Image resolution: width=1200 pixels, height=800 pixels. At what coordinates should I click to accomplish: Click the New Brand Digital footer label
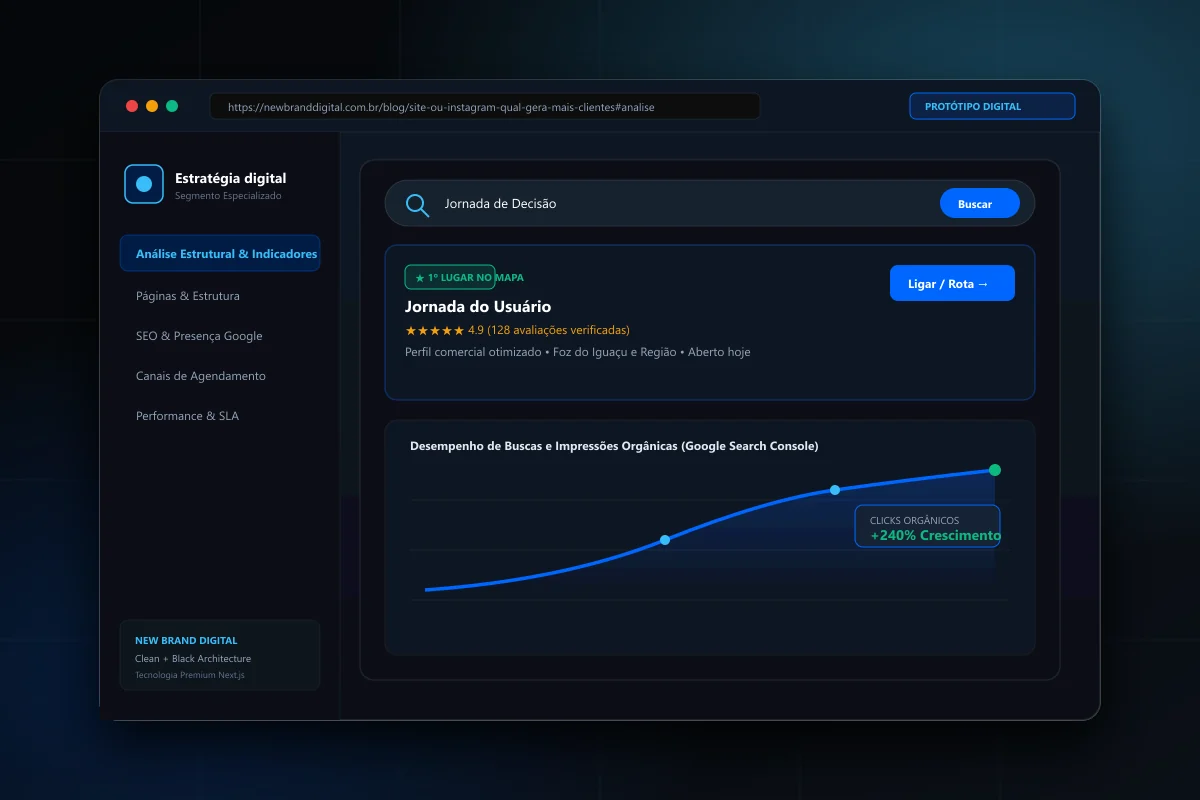coord(186,640)
